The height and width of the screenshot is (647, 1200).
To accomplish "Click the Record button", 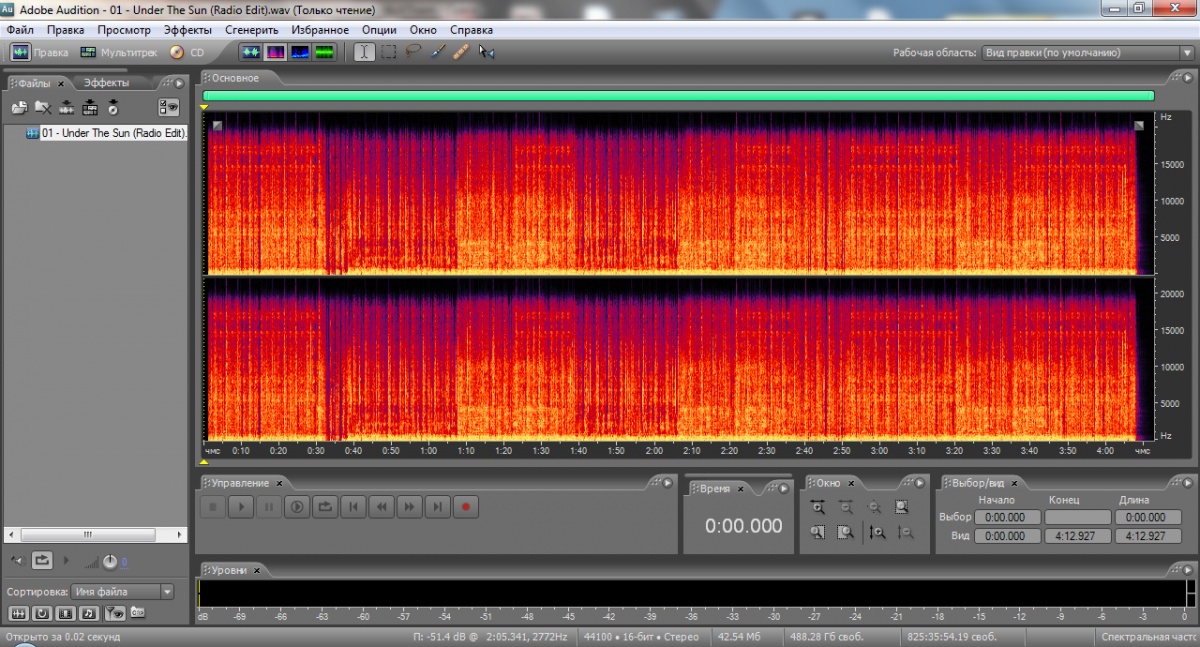I will coord(465,507).
